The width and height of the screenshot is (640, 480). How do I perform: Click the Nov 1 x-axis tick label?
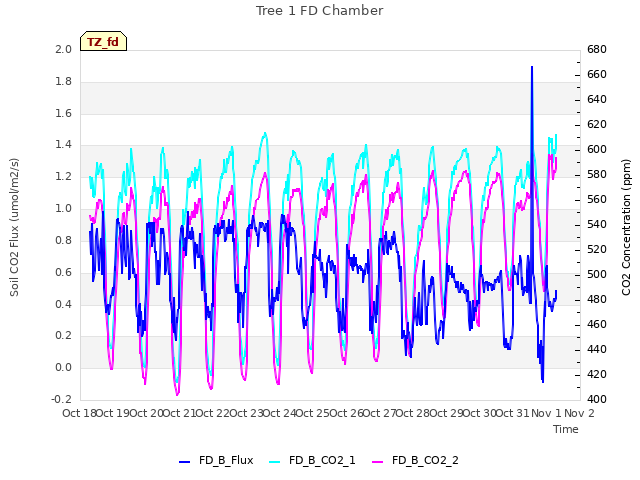click(546, 413)
